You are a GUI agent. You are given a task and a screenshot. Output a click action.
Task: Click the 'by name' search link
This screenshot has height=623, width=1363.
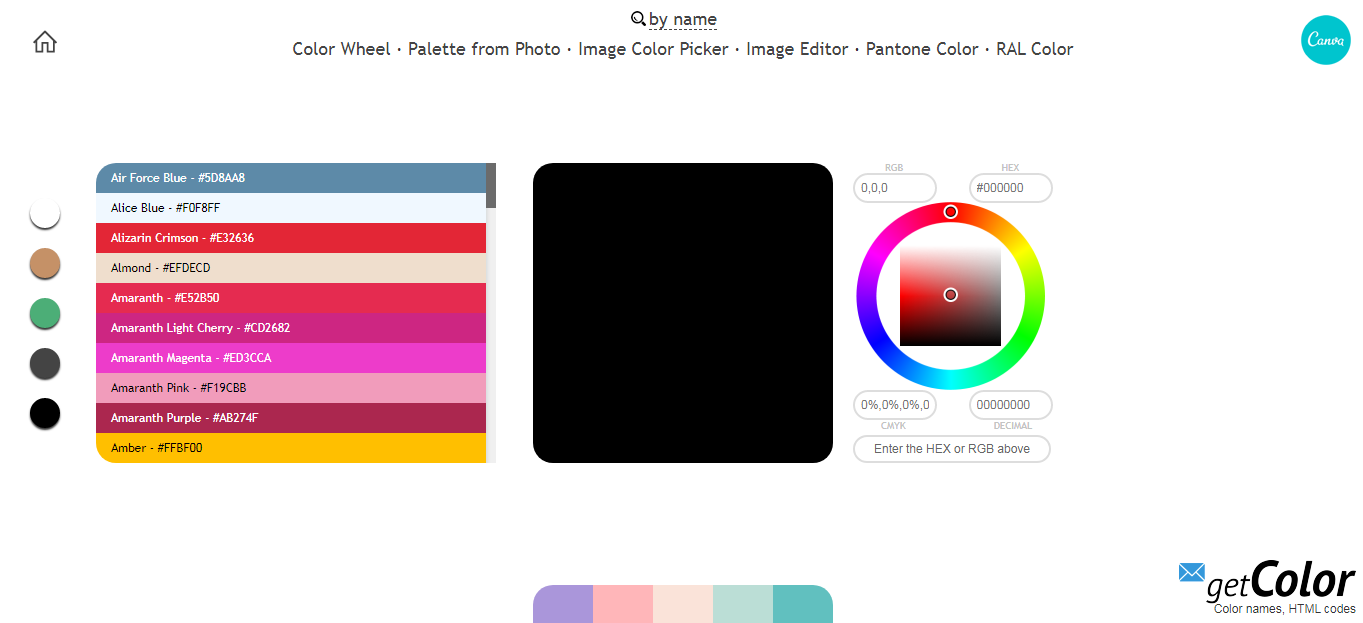683,19
